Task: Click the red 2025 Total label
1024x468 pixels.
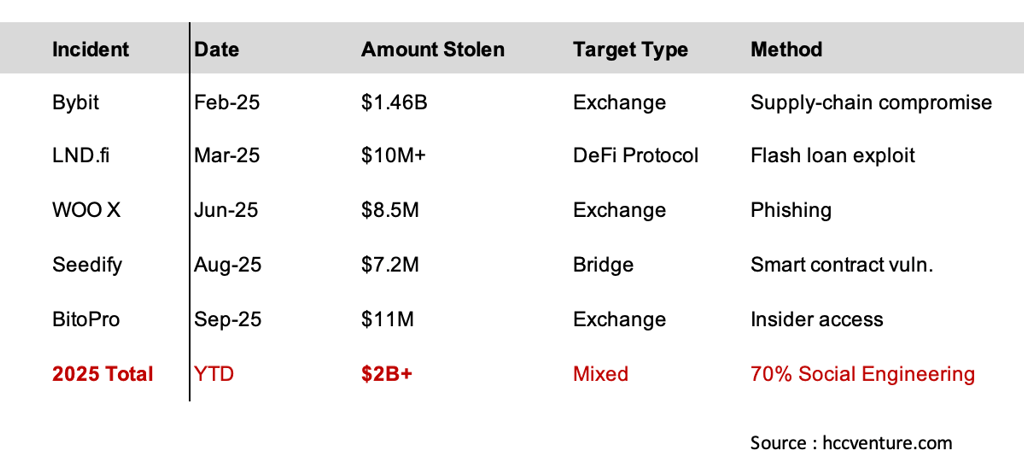Action: click(x=102, y=375)
